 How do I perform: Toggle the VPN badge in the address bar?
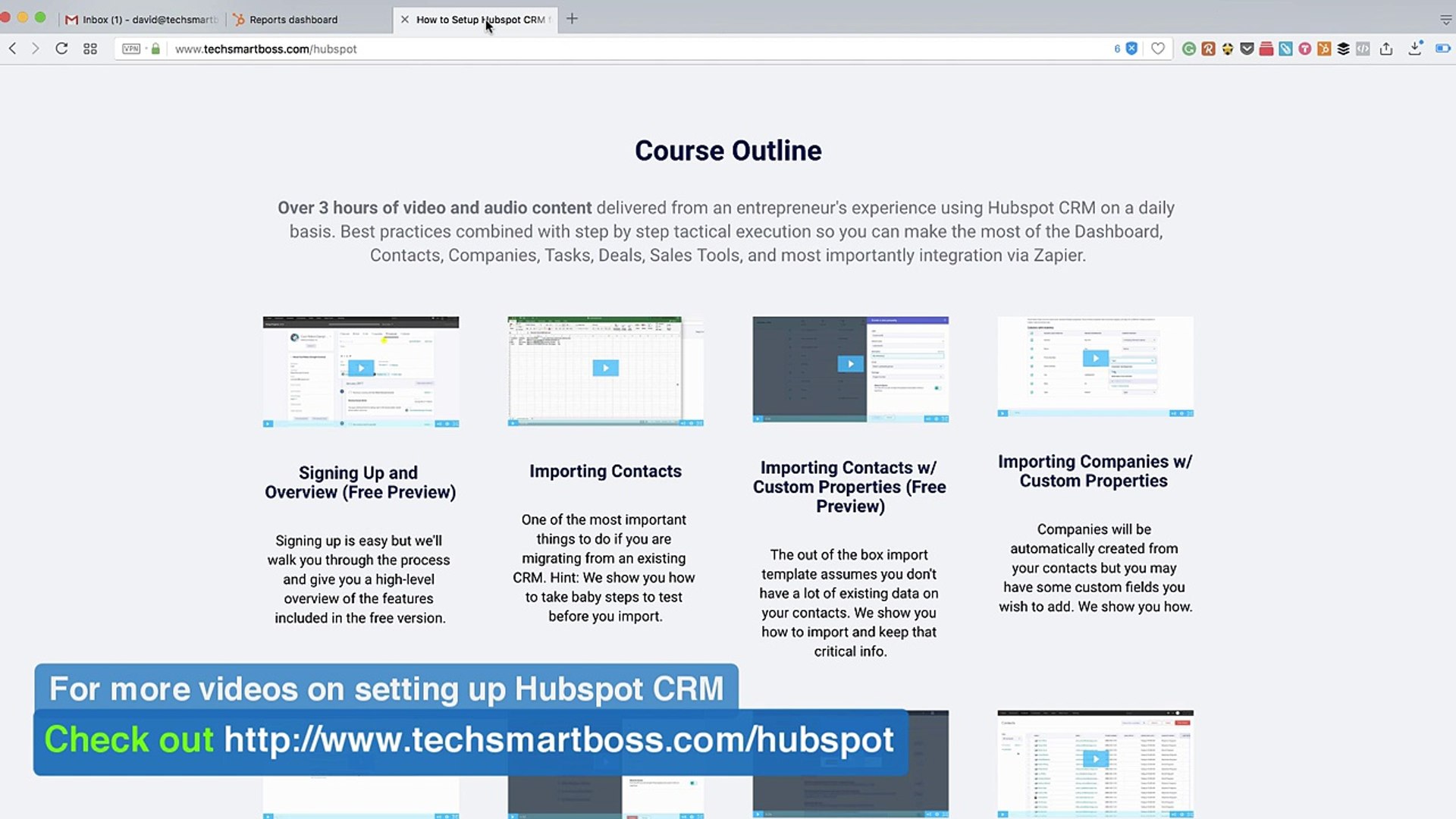pyautogui.click(x=131, y=49)
